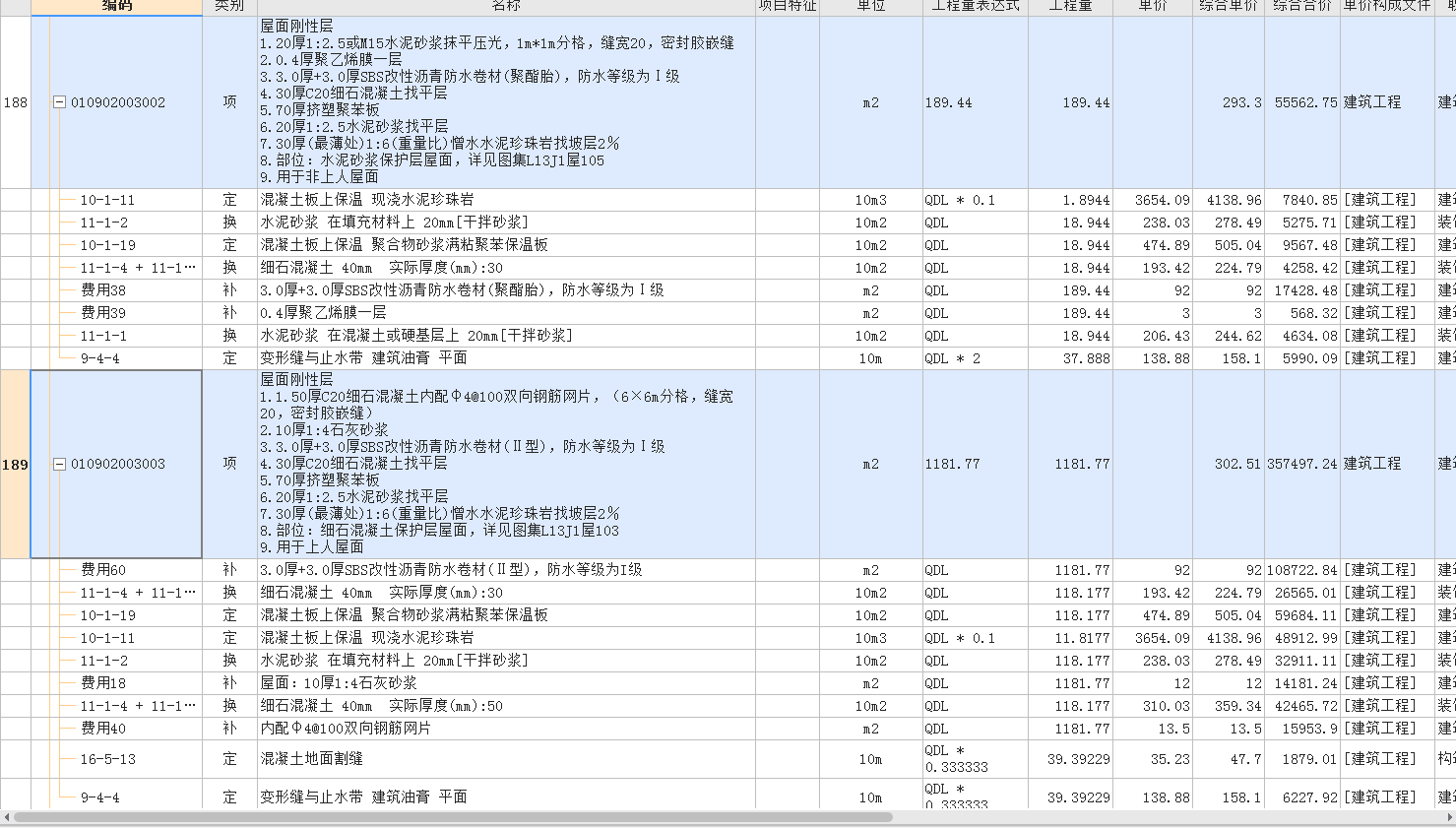Screen dimensions: 1456x828
Task: Click the total price 59684.11
Action: pyautogui.click(x=1305, y=615)
